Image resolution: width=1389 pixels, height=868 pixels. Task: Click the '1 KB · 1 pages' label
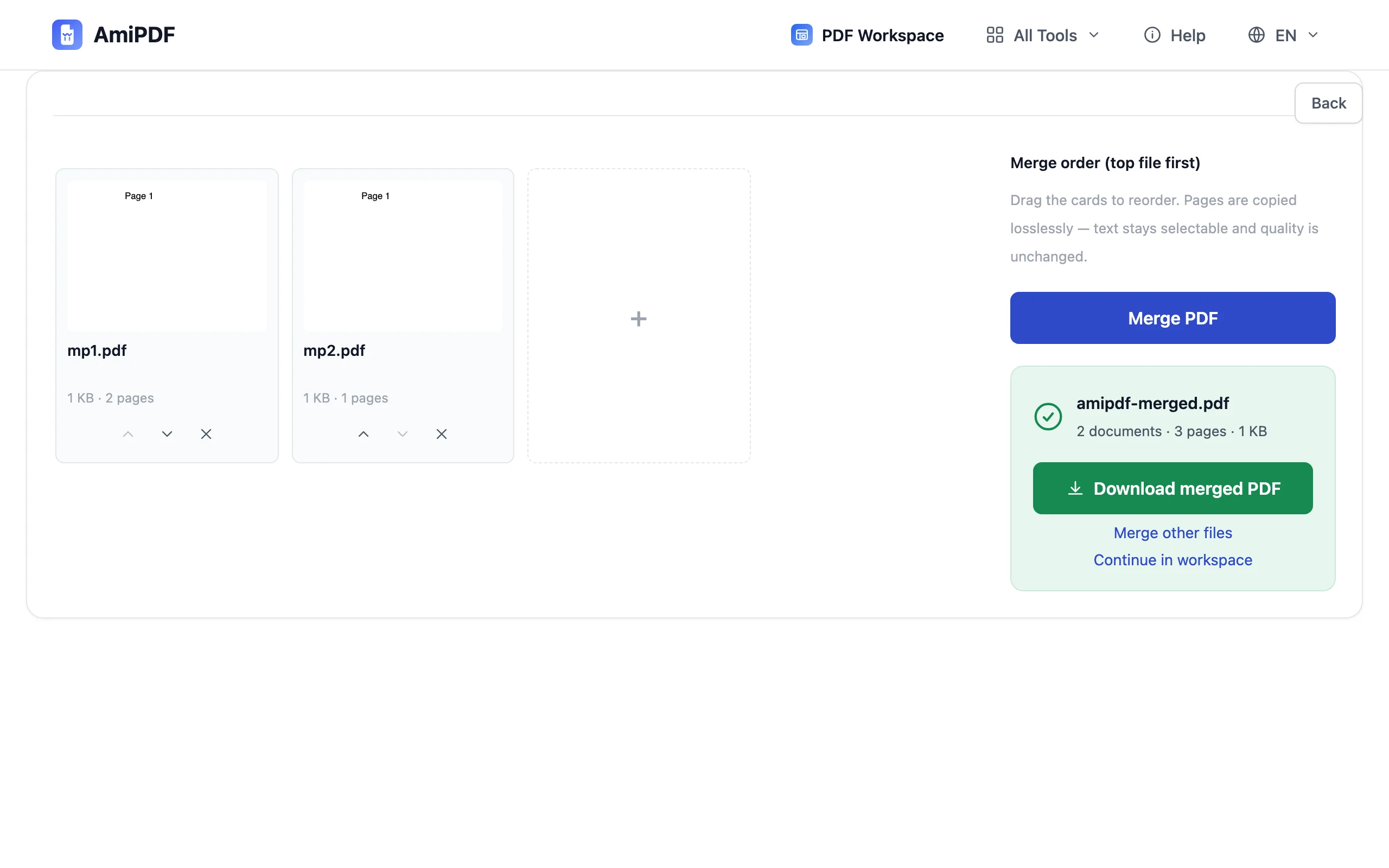(x=346, y=398)
